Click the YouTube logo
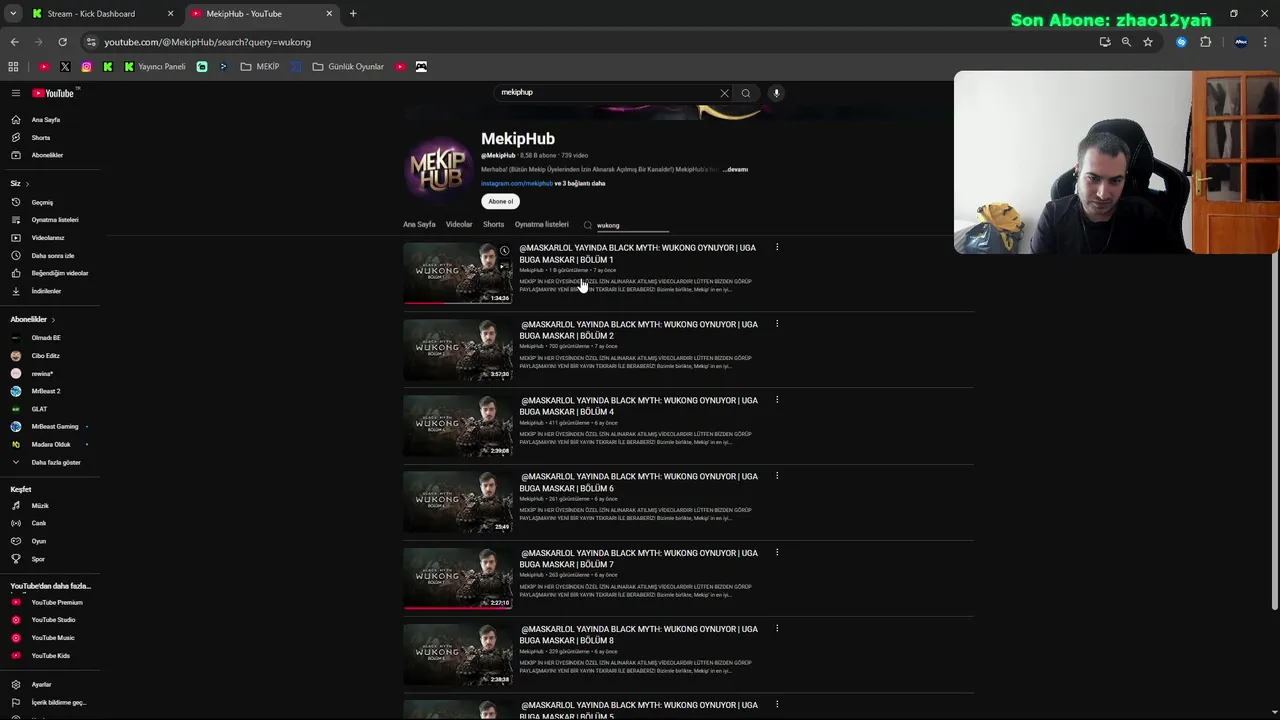 pos(54,93)
